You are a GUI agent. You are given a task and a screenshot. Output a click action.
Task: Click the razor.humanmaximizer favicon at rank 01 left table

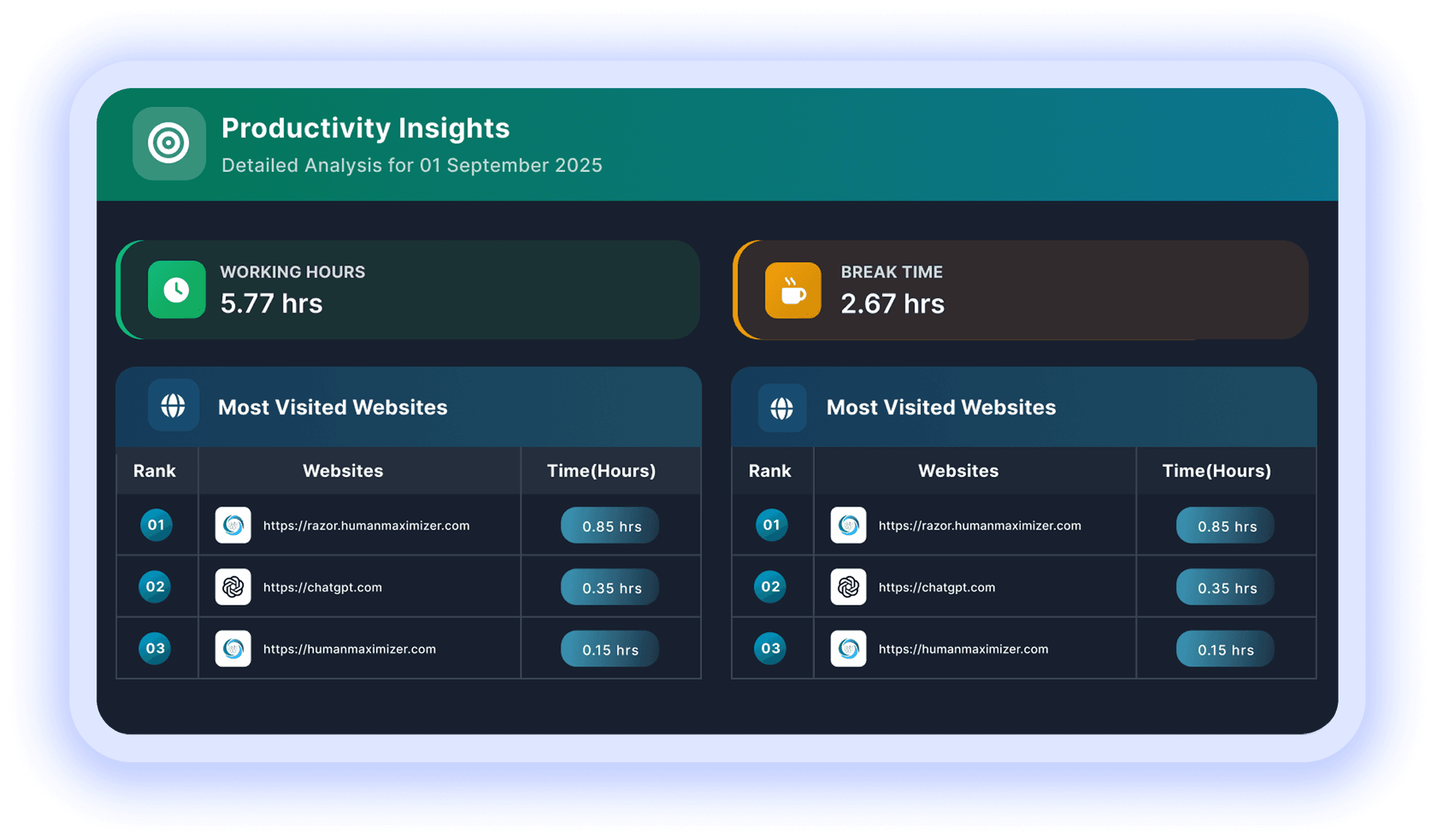[x=232, y=525]
